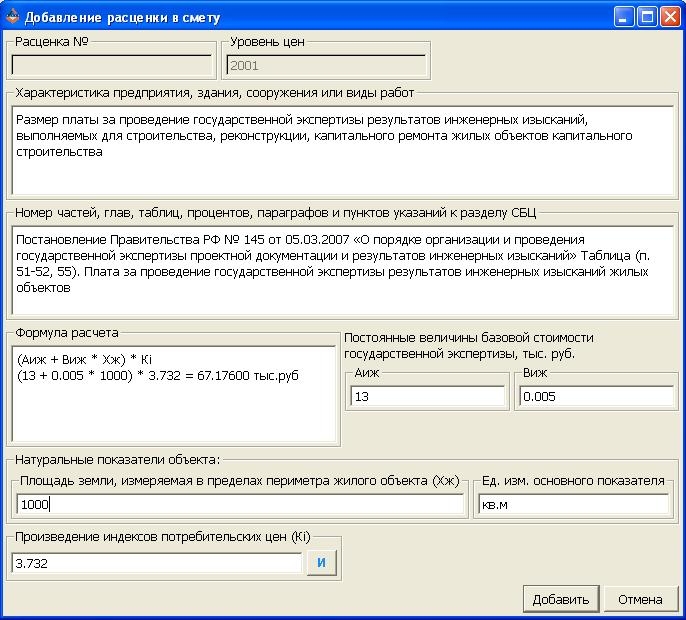This screenshot has width=686, height=620.
Task: Minimize the «Добавление расценки в смету» window
Action: 624,17
